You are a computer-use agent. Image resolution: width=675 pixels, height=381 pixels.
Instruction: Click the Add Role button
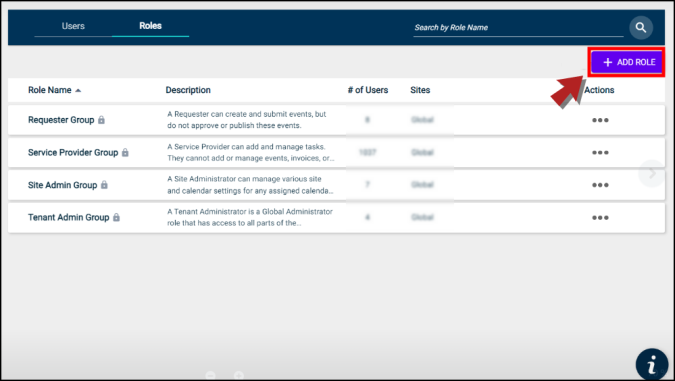point(627,62)
